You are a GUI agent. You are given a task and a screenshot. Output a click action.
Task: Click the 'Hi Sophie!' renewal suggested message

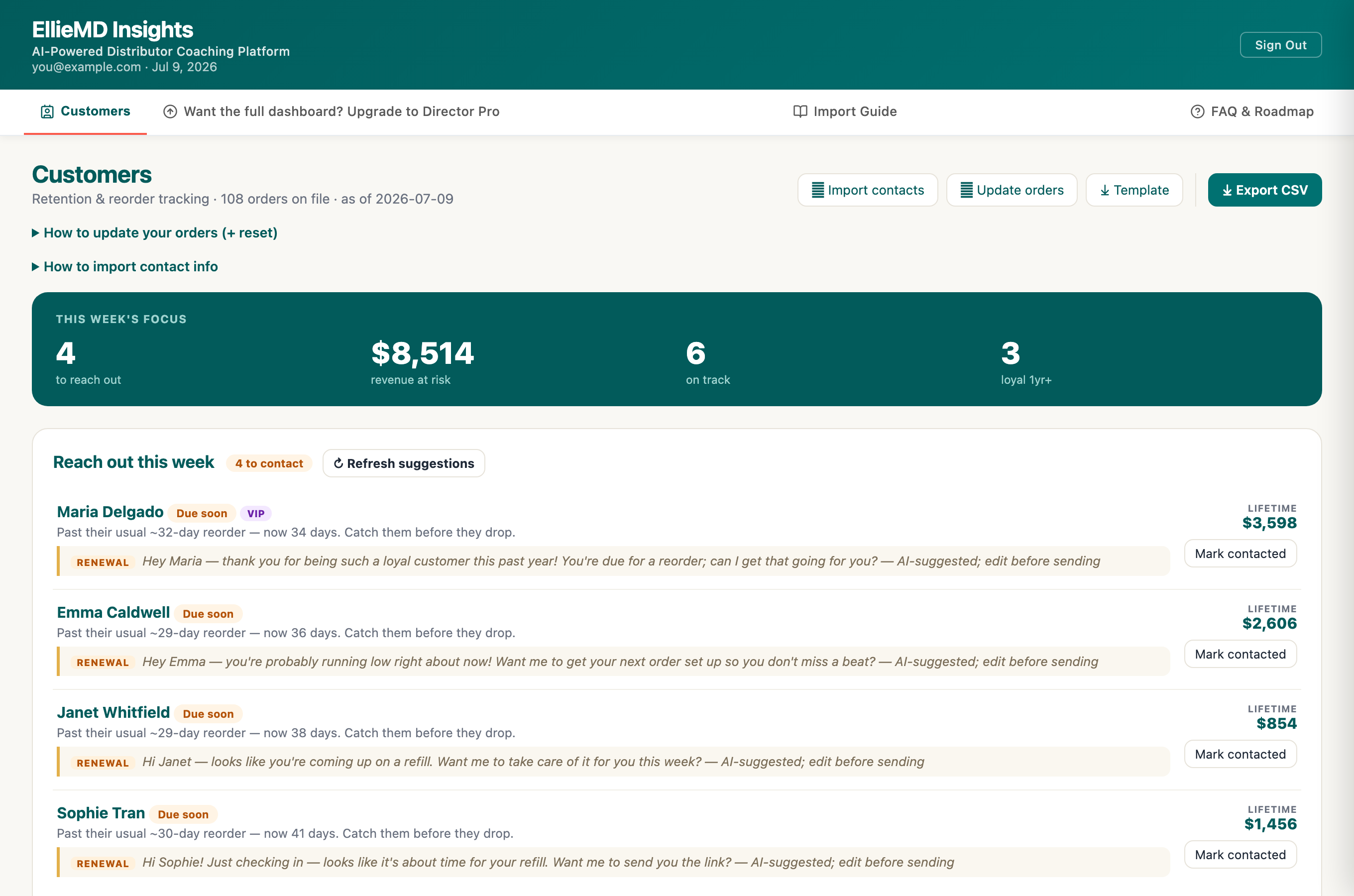614,862
